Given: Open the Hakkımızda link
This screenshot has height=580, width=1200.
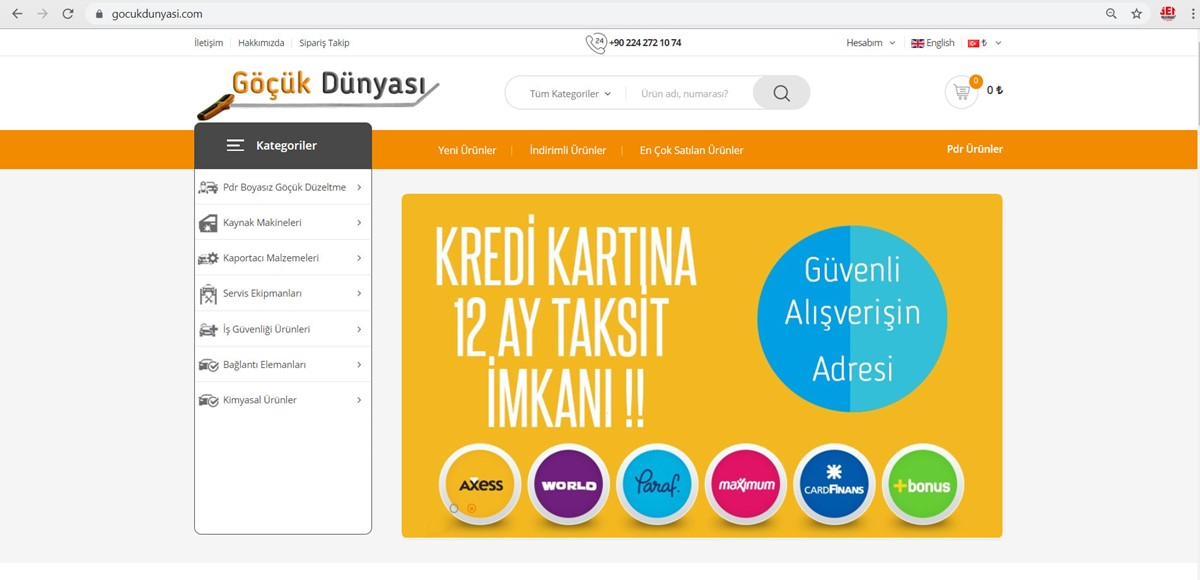Looking at the screenshot, I should [261, 43].
